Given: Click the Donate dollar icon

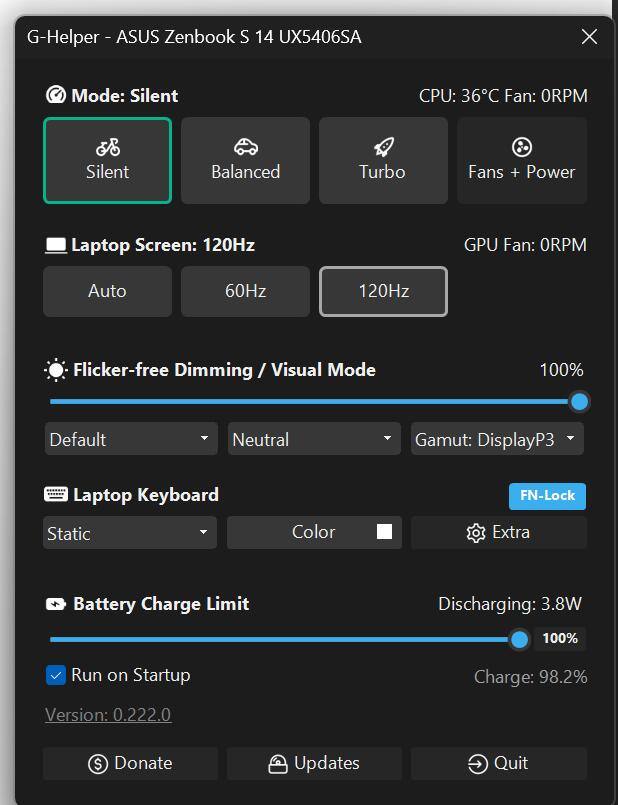Looking at the screenshot, I should pos(98,764).
